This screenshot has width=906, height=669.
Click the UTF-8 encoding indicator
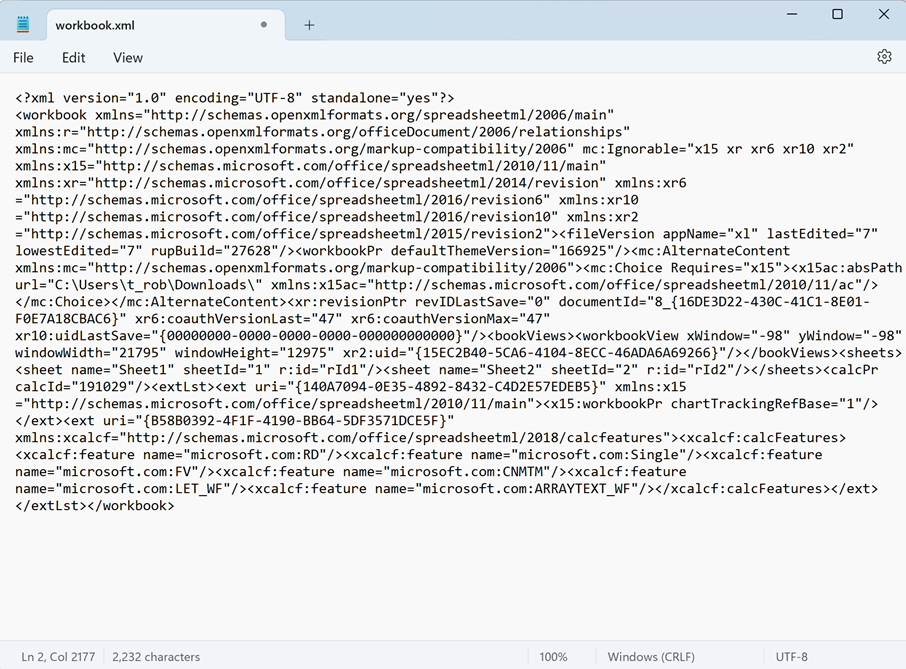point(791,657)
